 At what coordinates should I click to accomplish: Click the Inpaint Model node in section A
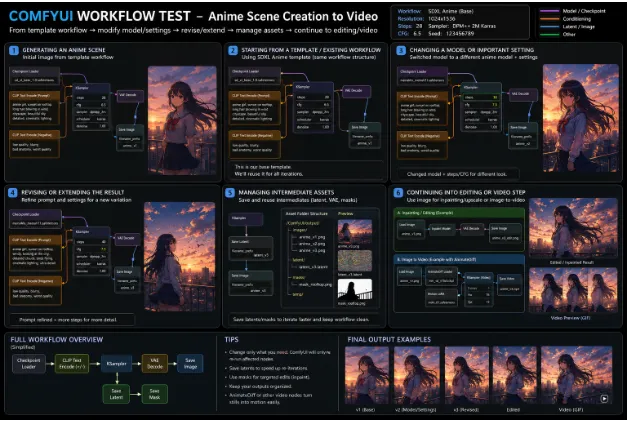click(x=441, y=229)
